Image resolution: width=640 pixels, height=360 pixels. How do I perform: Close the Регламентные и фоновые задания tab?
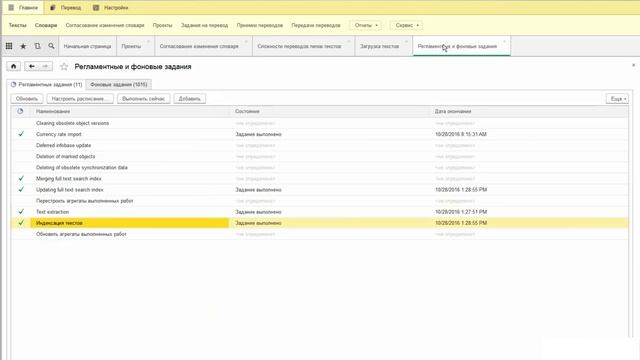pos(504,42)
